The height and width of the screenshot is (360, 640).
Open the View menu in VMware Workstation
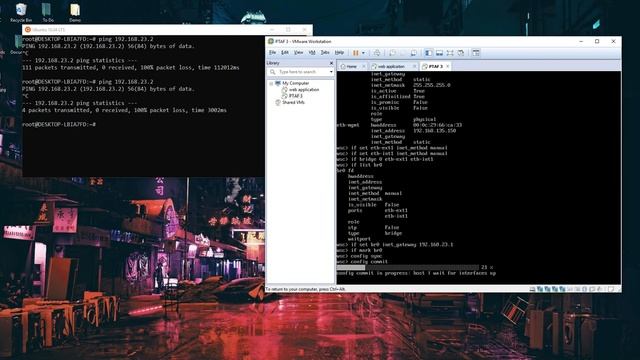pos(298,53)
